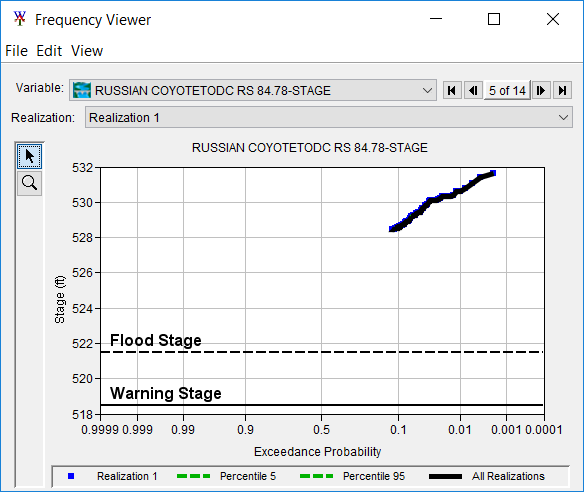The image size is (584, 492).
Task: Click the All Realizations legend entry
Action: 508,476
